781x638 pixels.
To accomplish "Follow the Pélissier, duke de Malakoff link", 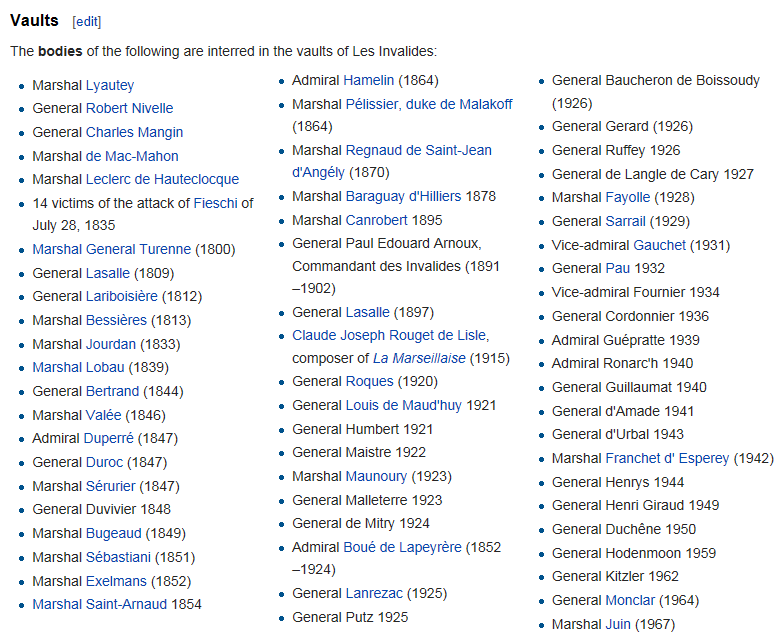I will 429,104.
